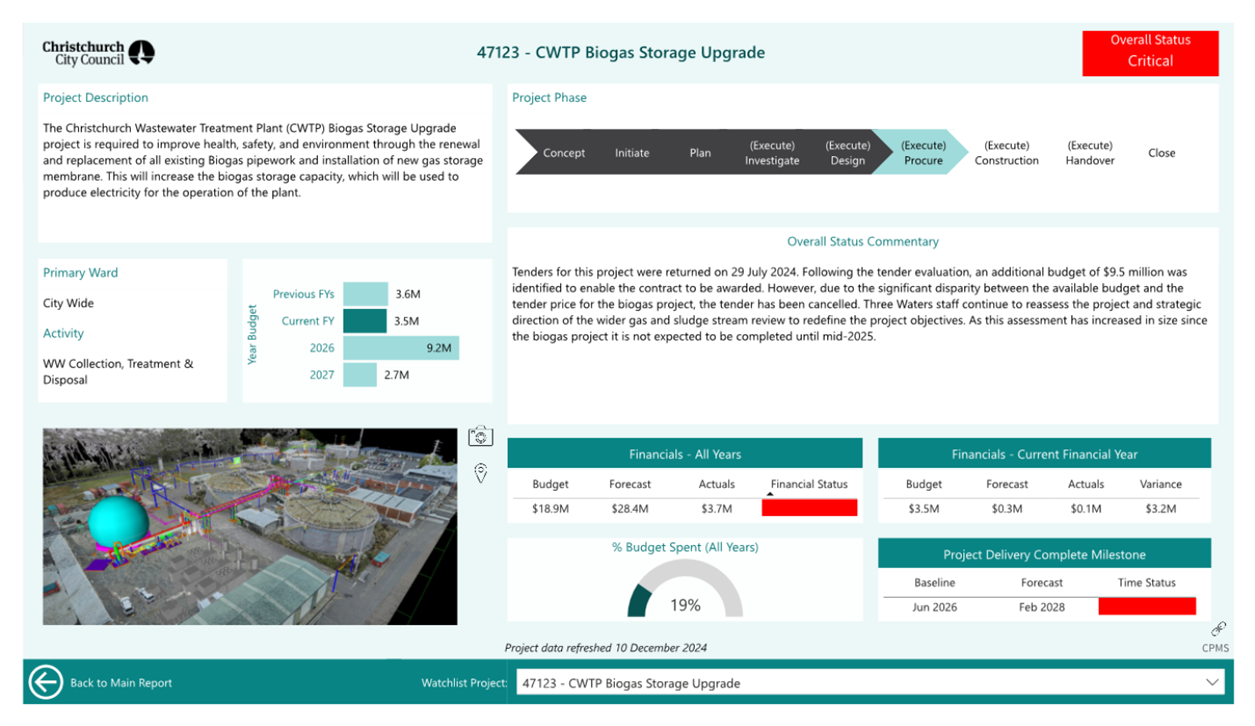This screenshot has height=726, width=1255.
Task: Open the Watchlist Project dropdown
Action: [x=872, y=683]
